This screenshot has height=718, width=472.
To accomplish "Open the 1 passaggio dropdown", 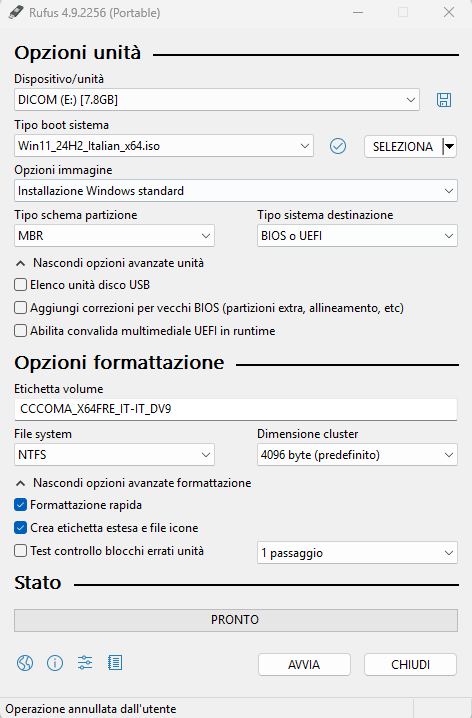I will tap(357, 553).
